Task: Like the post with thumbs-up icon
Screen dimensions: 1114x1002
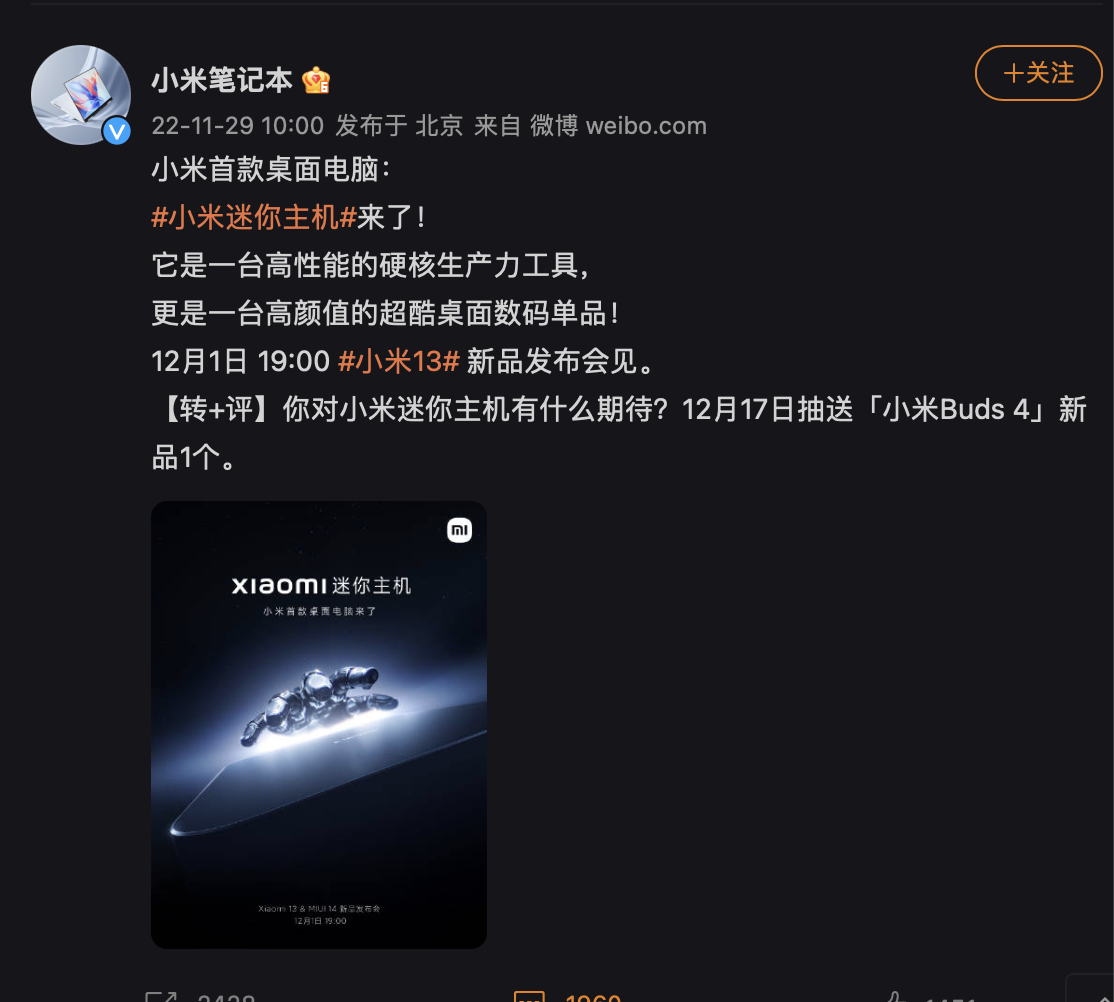Action: (x=895, y=996)
